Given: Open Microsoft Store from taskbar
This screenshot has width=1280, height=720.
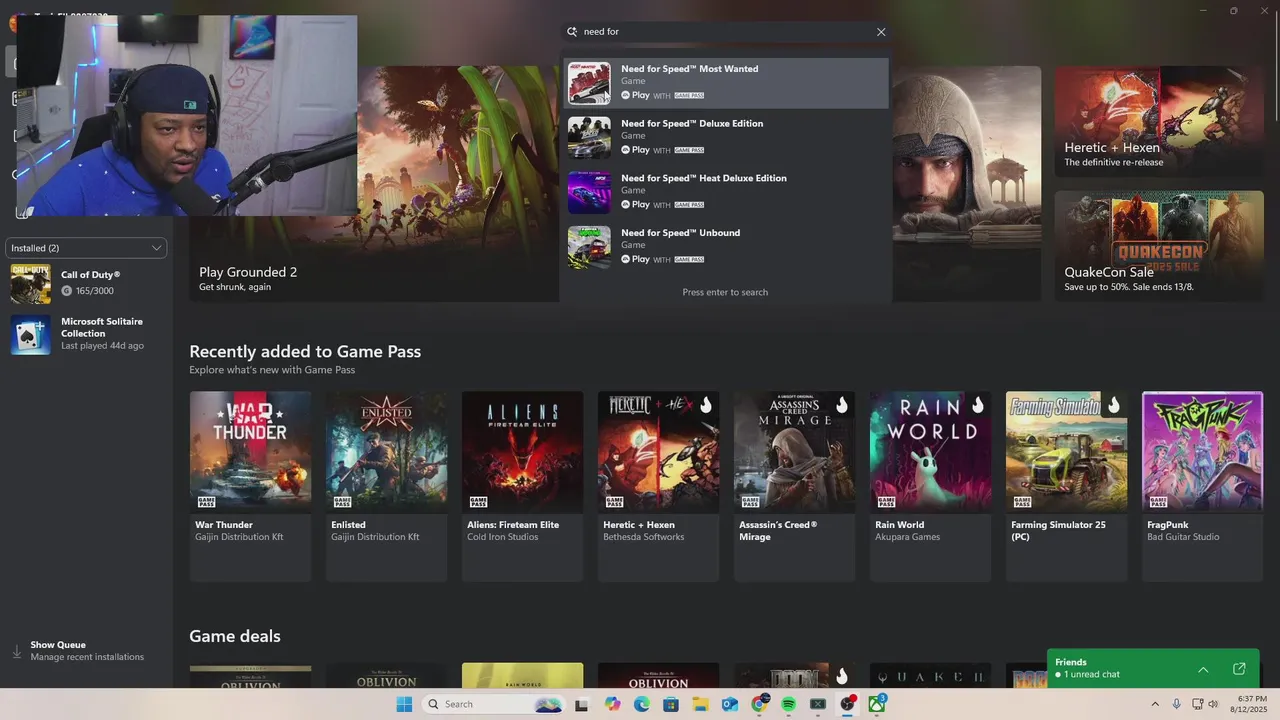Looking at the screenshot, I should (671, 704).
